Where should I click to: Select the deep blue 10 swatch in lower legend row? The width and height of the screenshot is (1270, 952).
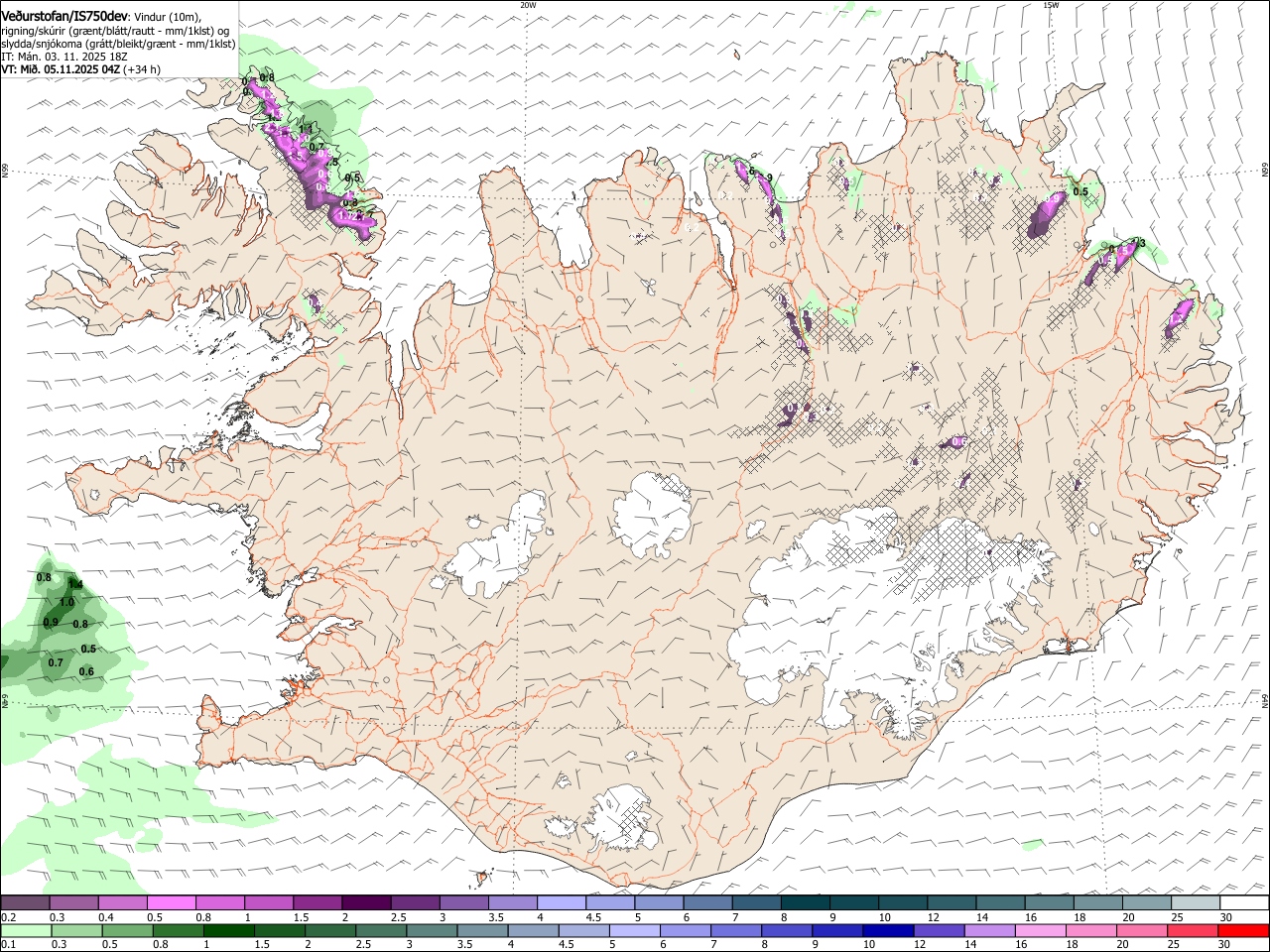tap(888, 931)
